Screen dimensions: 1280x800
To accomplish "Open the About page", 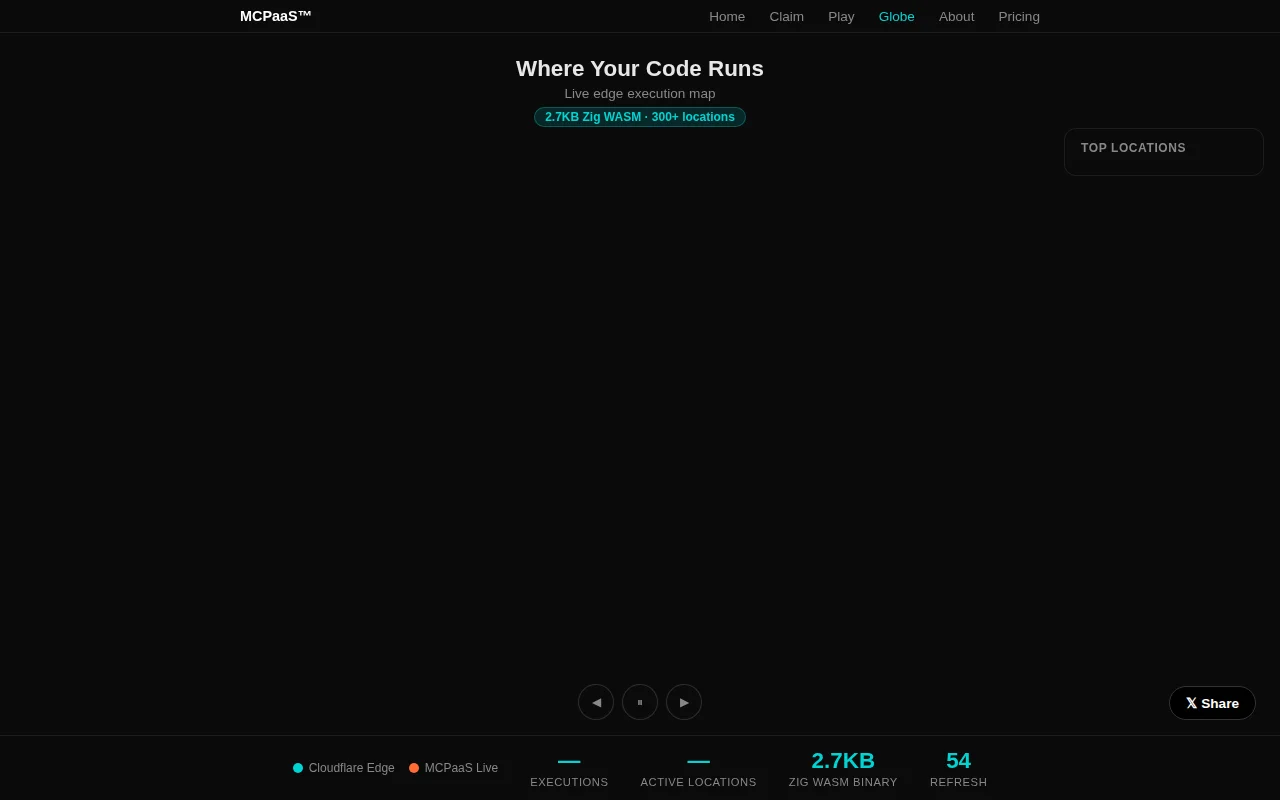I will [956, 16].
